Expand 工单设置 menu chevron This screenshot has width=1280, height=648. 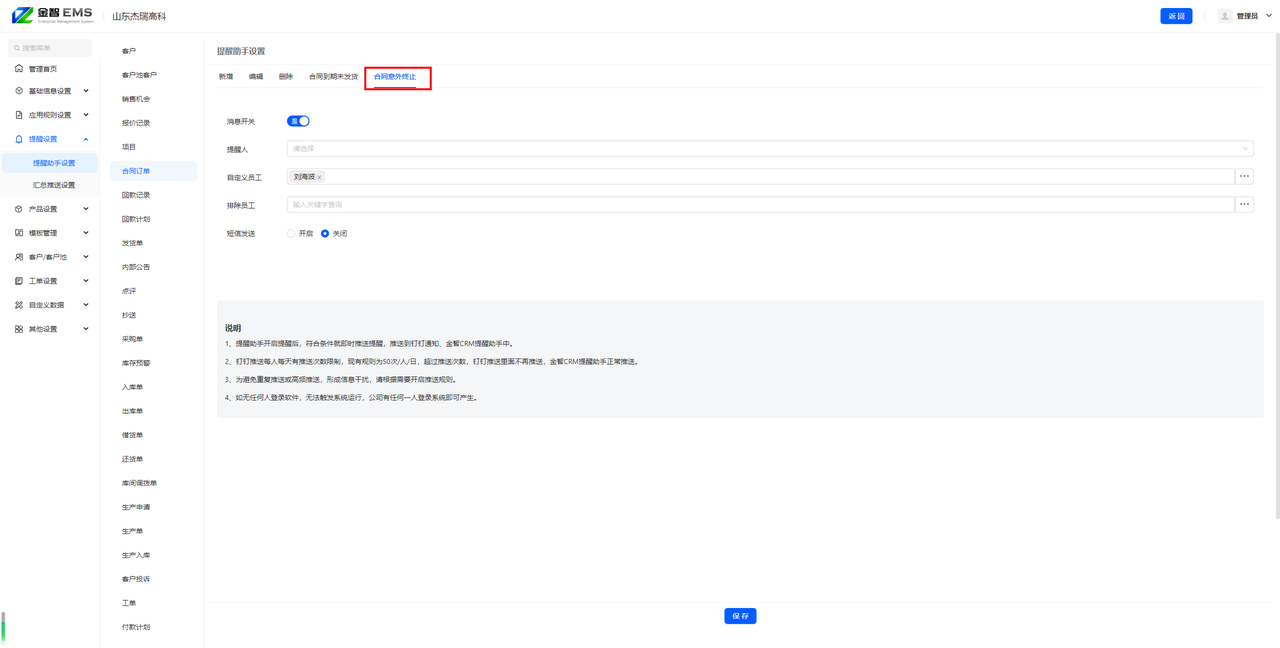tap(86, 281)
